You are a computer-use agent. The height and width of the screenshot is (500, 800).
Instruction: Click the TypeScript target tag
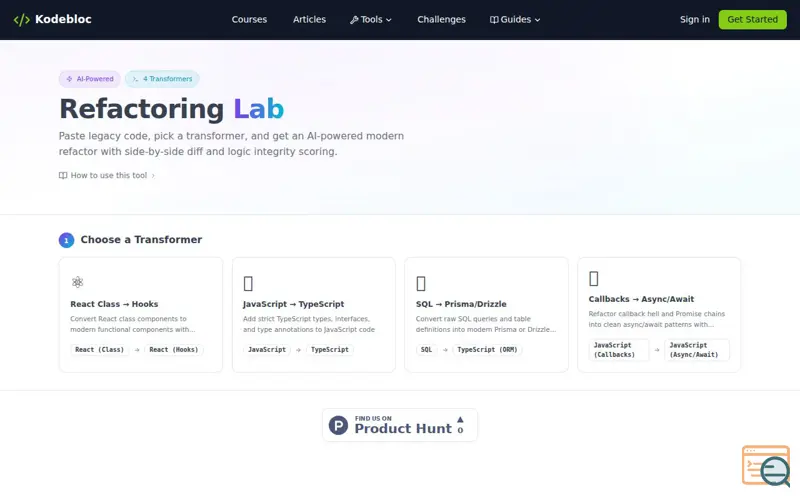click(x=330, y=350)
